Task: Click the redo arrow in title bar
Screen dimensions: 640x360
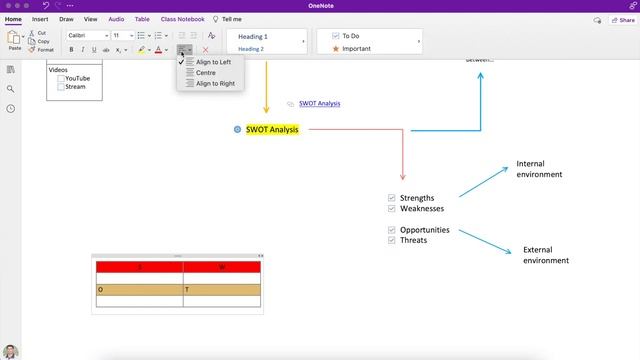Action: click(58, 6)
